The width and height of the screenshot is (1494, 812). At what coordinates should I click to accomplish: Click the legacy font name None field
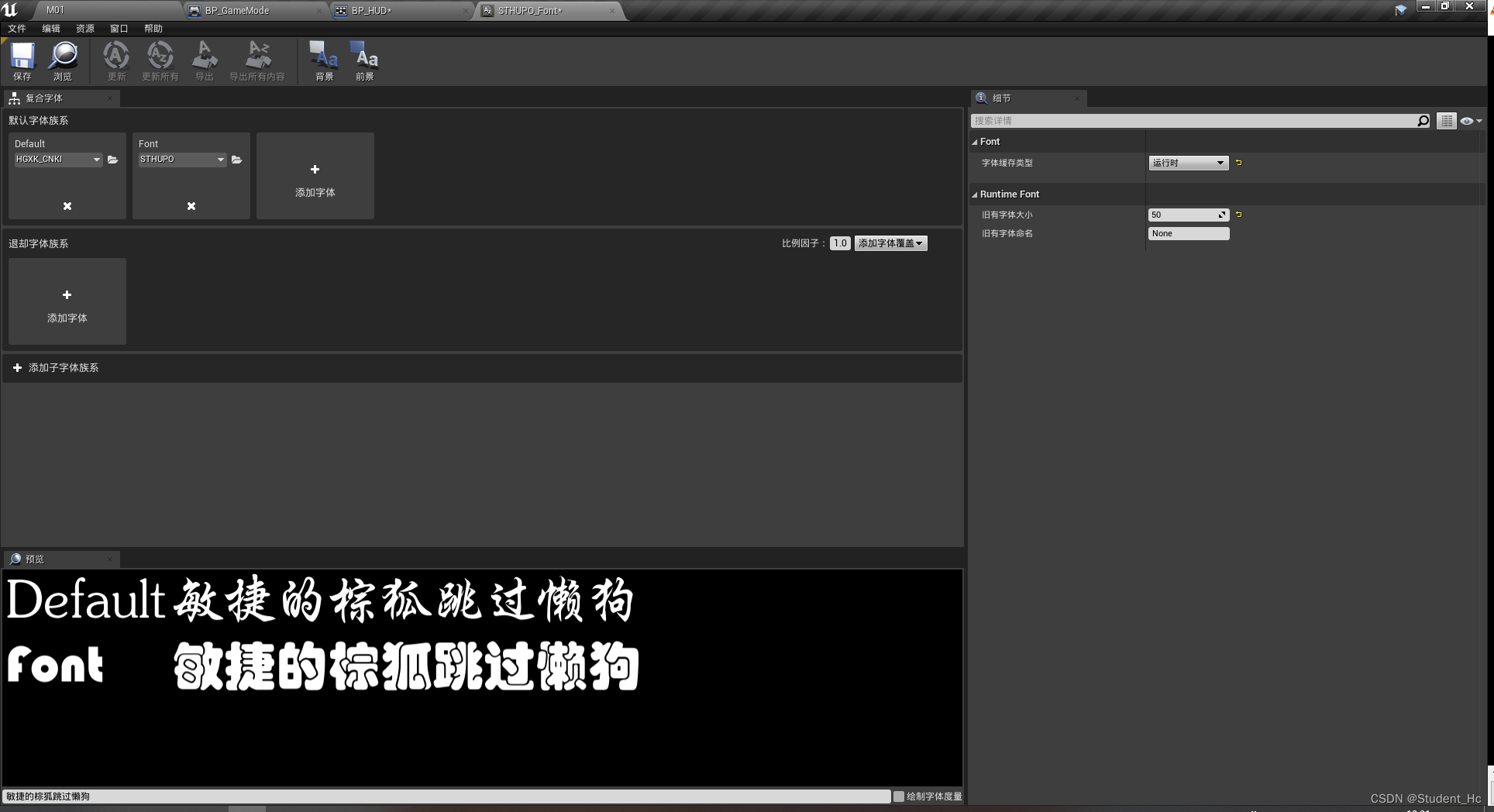1189,233
